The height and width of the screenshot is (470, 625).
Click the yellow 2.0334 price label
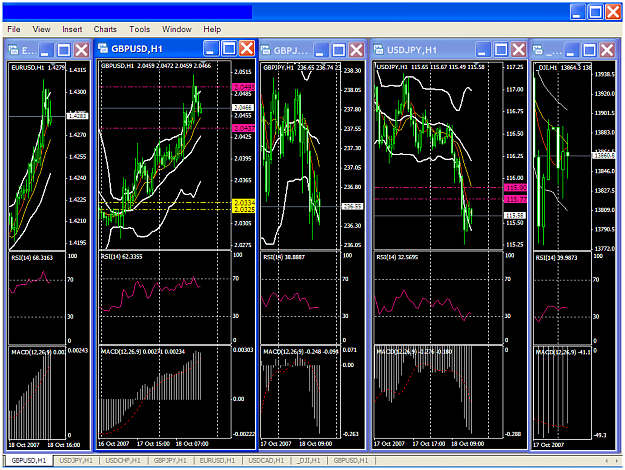(244, 203)
